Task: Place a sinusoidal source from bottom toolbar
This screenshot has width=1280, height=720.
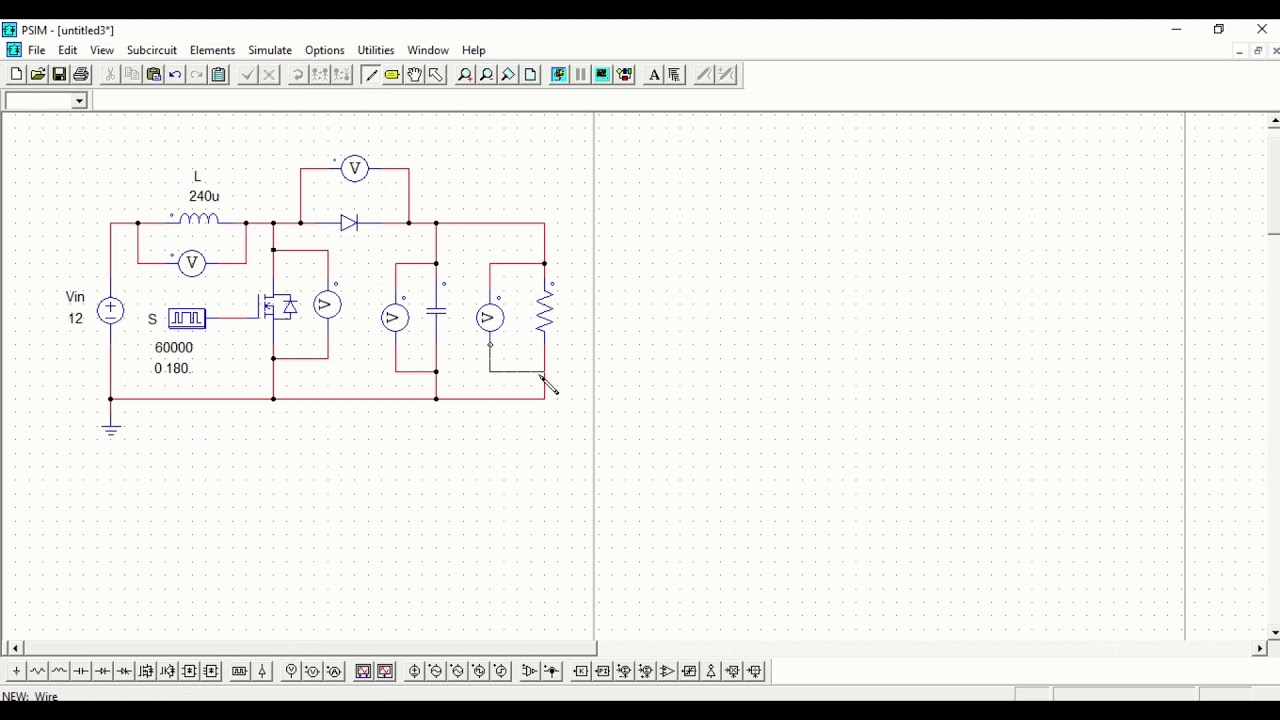Action: tap(436, 671)
